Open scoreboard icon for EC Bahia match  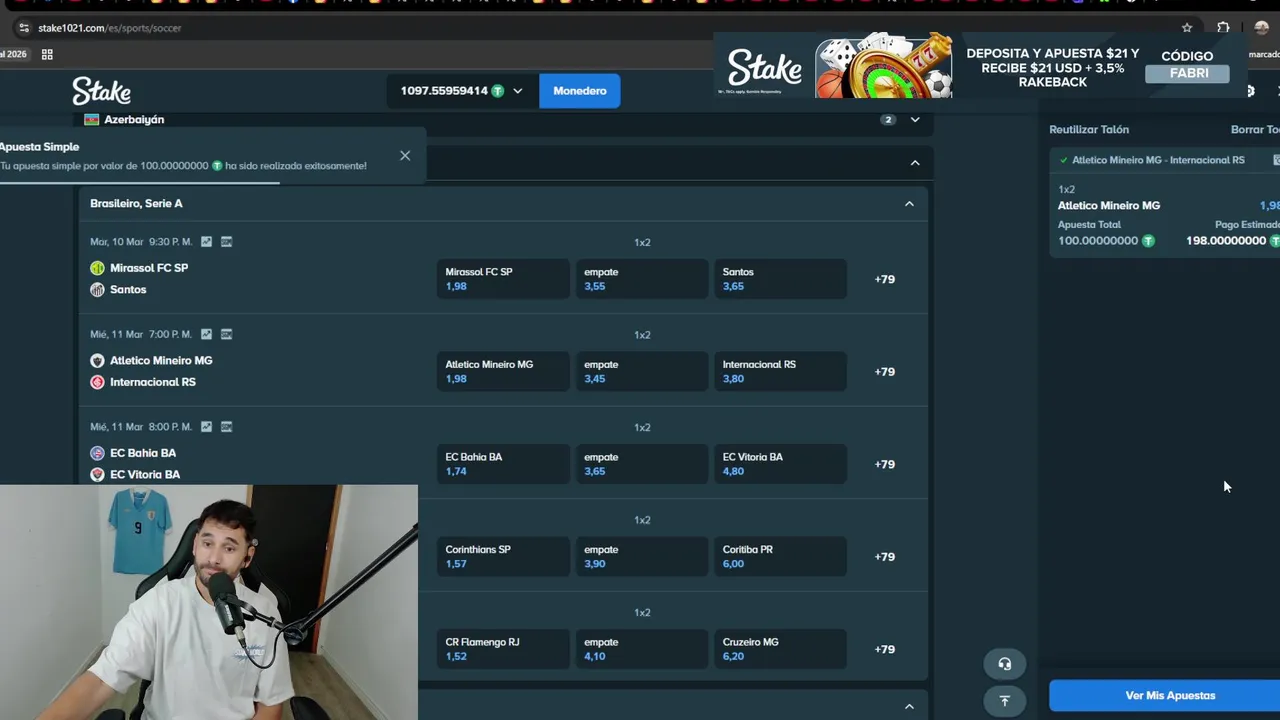point(226,426)
